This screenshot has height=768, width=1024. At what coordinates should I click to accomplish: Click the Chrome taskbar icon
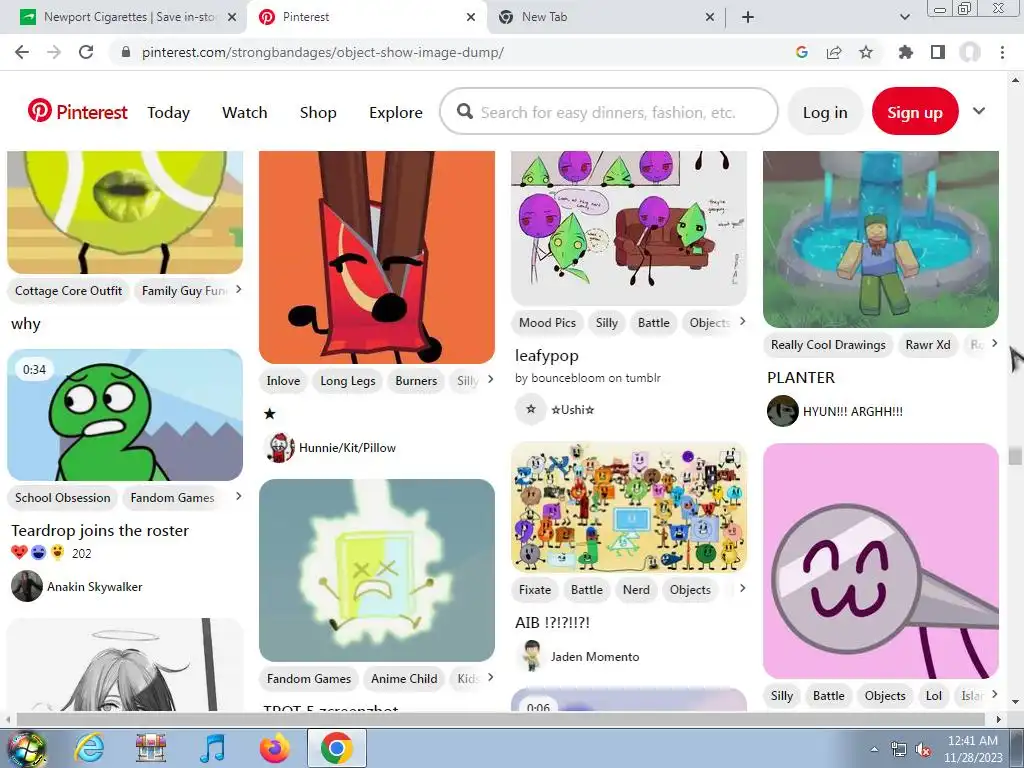pos(336,748)
